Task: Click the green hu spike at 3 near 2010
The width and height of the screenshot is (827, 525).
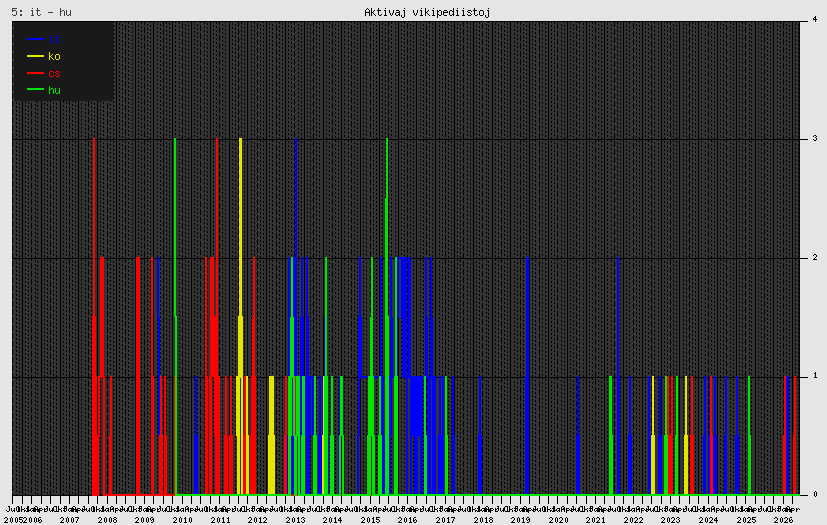Action: 175,317
